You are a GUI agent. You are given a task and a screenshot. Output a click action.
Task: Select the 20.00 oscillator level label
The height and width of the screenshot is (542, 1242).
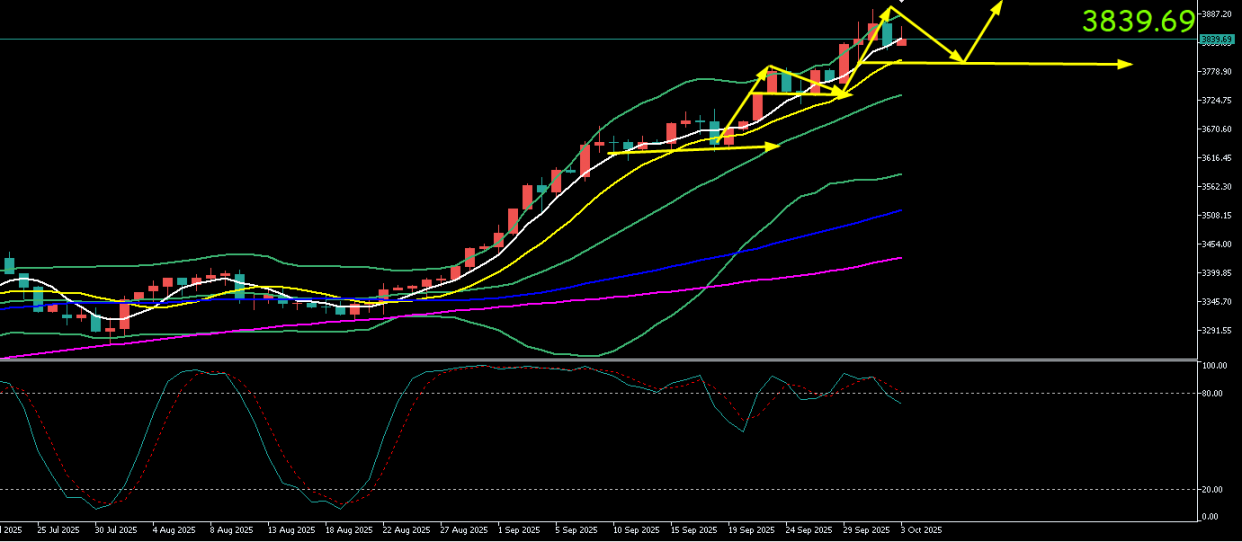[1213, 490]
